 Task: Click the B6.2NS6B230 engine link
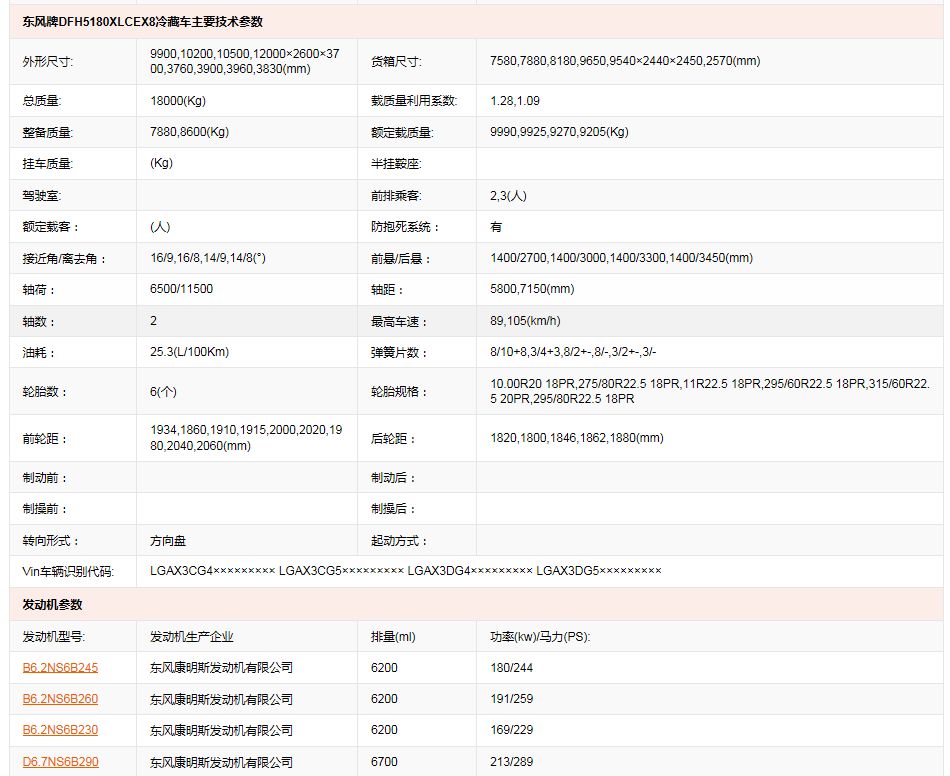pos(60,730)
